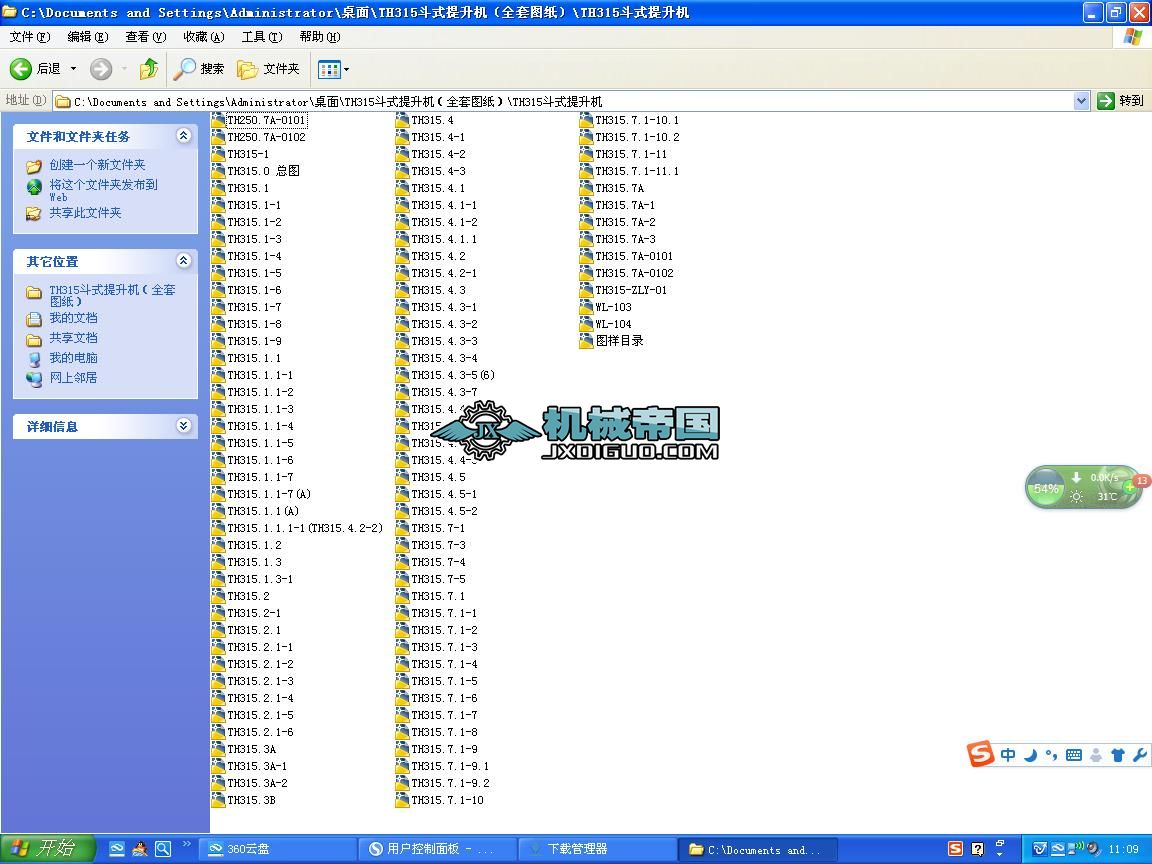Click My Computer icon in sidebar
1152x864 pixels.
pos(34,359)
